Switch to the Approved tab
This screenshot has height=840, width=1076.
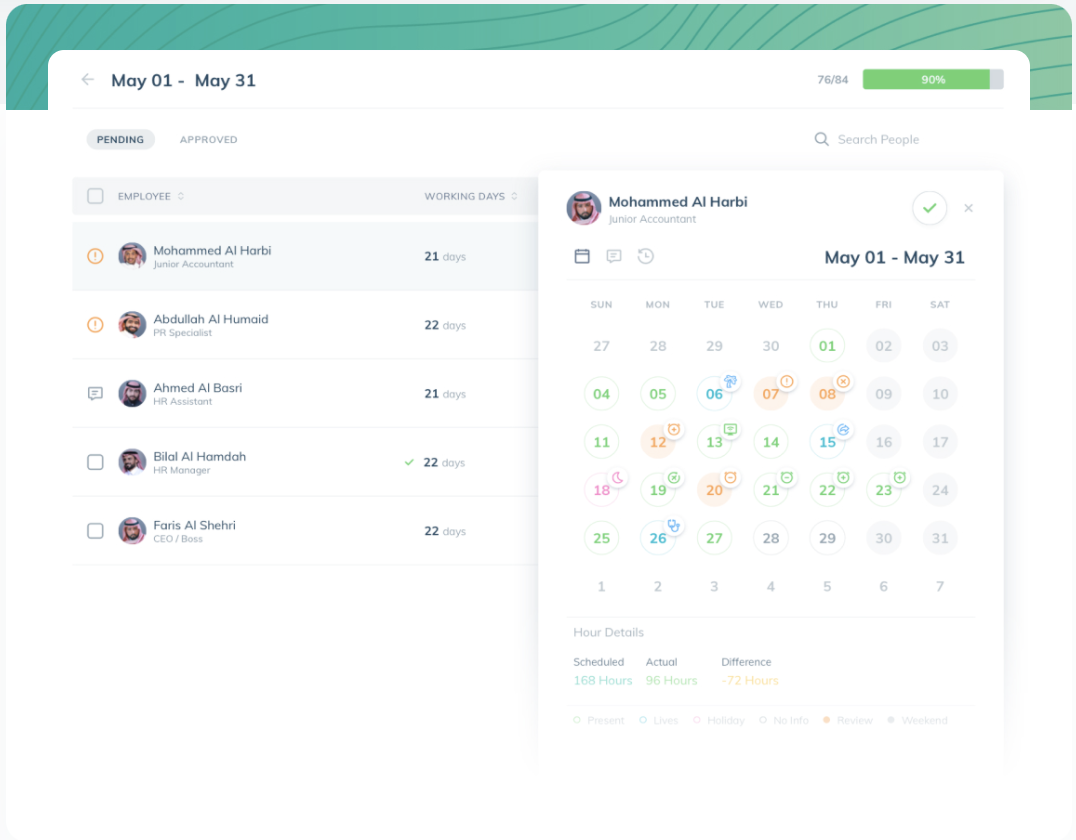(x=208, y=139)
